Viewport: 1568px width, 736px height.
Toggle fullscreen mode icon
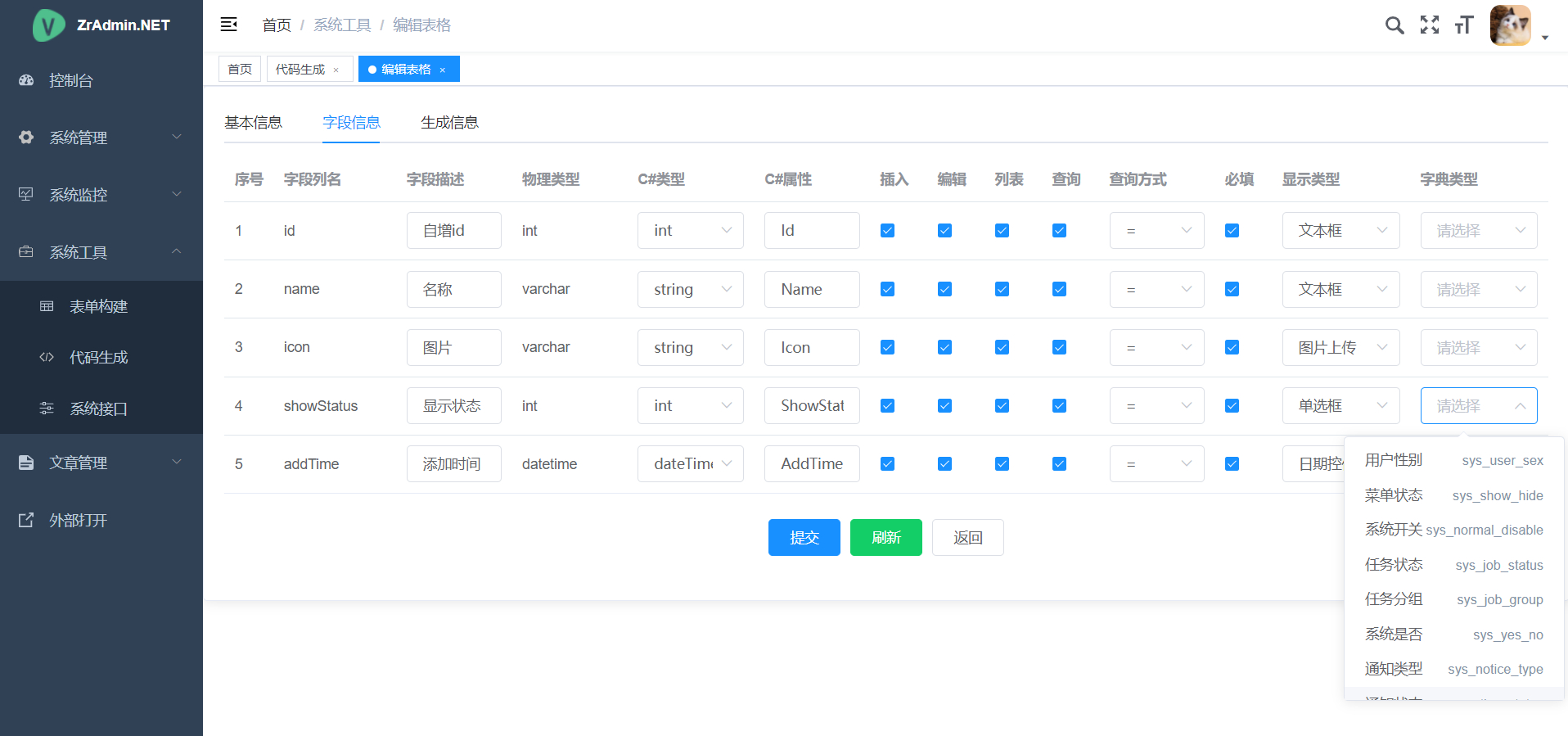pyautogui.click(x=1430, y=25)
